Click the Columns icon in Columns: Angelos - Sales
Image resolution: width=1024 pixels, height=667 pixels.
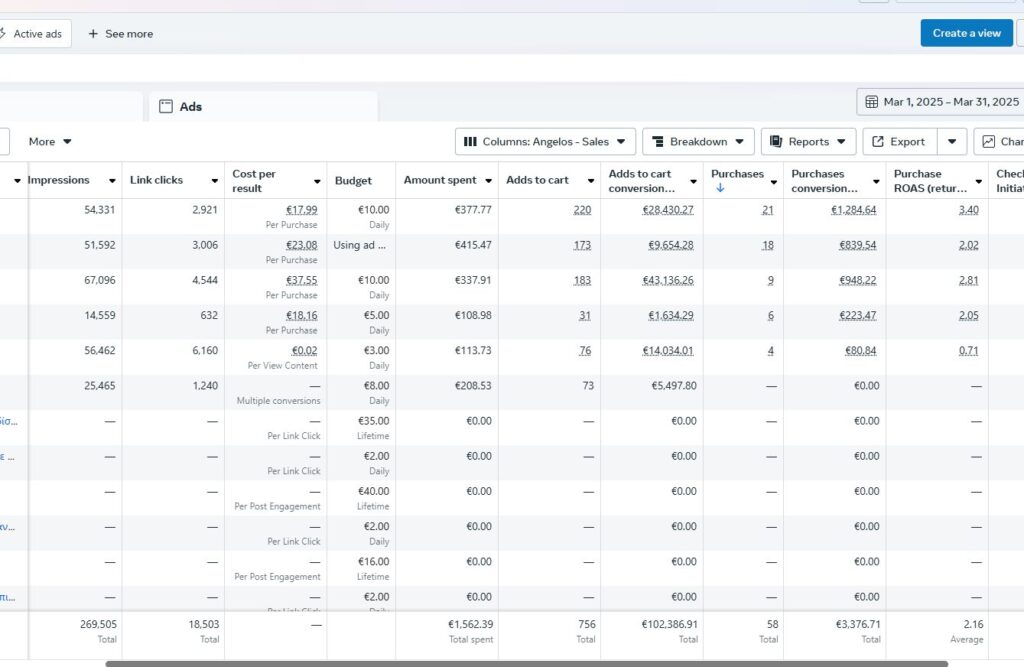tap(470, 142)
